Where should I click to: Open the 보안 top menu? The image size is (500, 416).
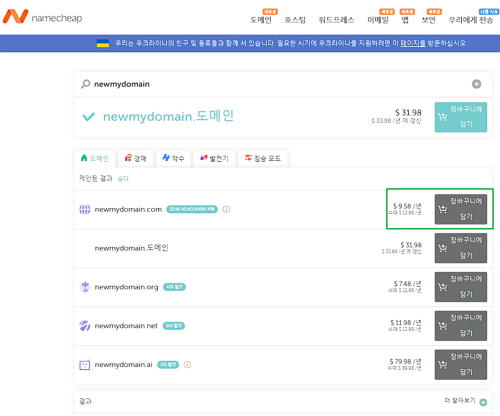[429, 20]
